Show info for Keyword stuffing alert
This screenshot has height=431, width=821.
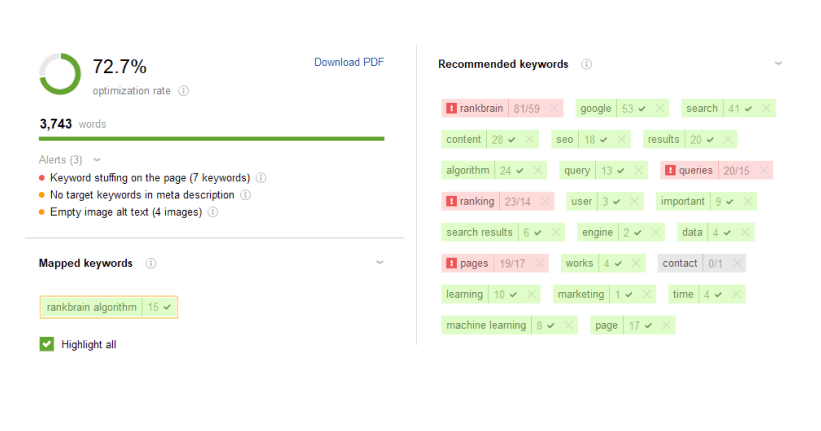coord(261,178)
